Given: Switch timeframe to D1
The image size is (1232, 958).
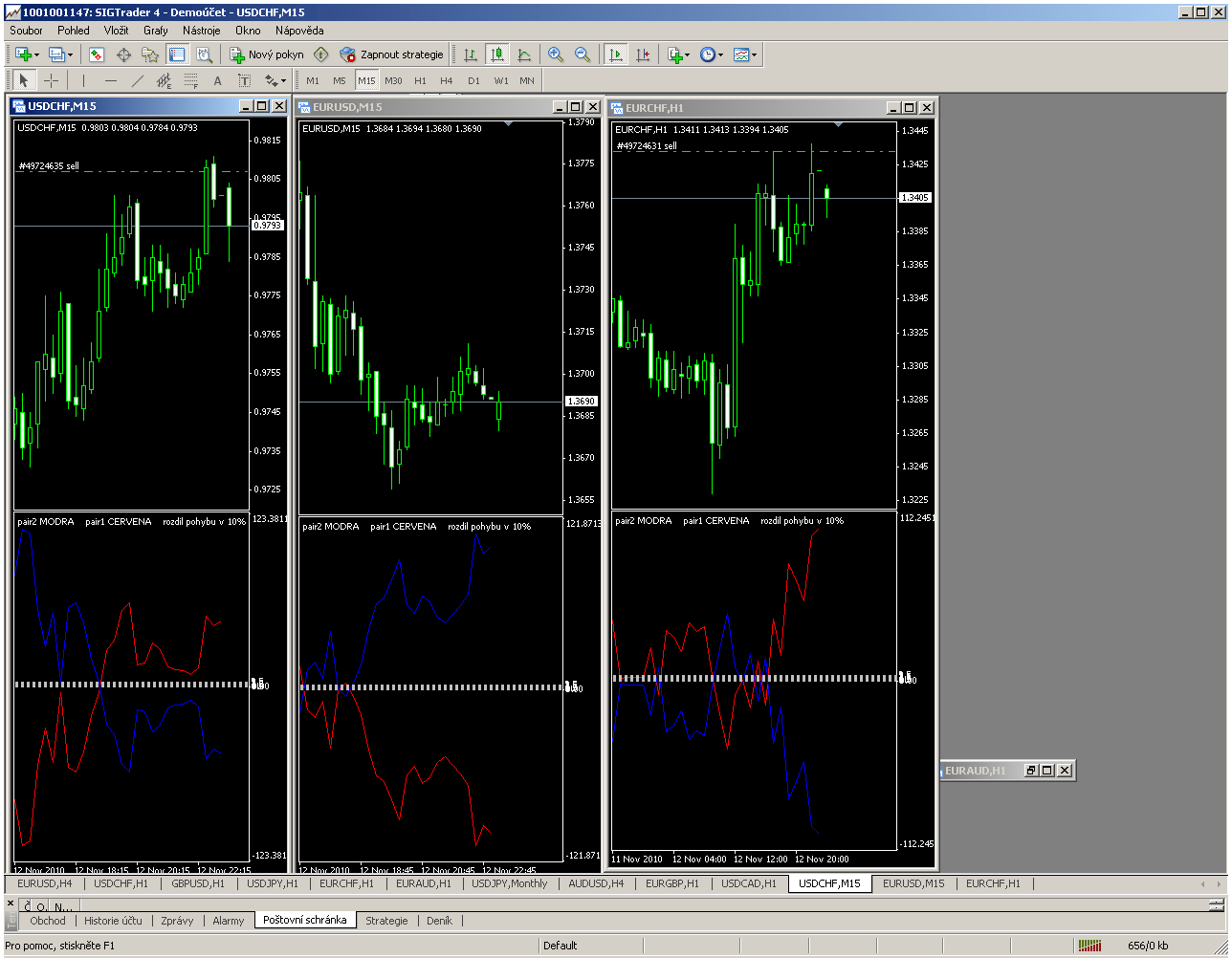Looking at the screenshot, I should (473, 80).
